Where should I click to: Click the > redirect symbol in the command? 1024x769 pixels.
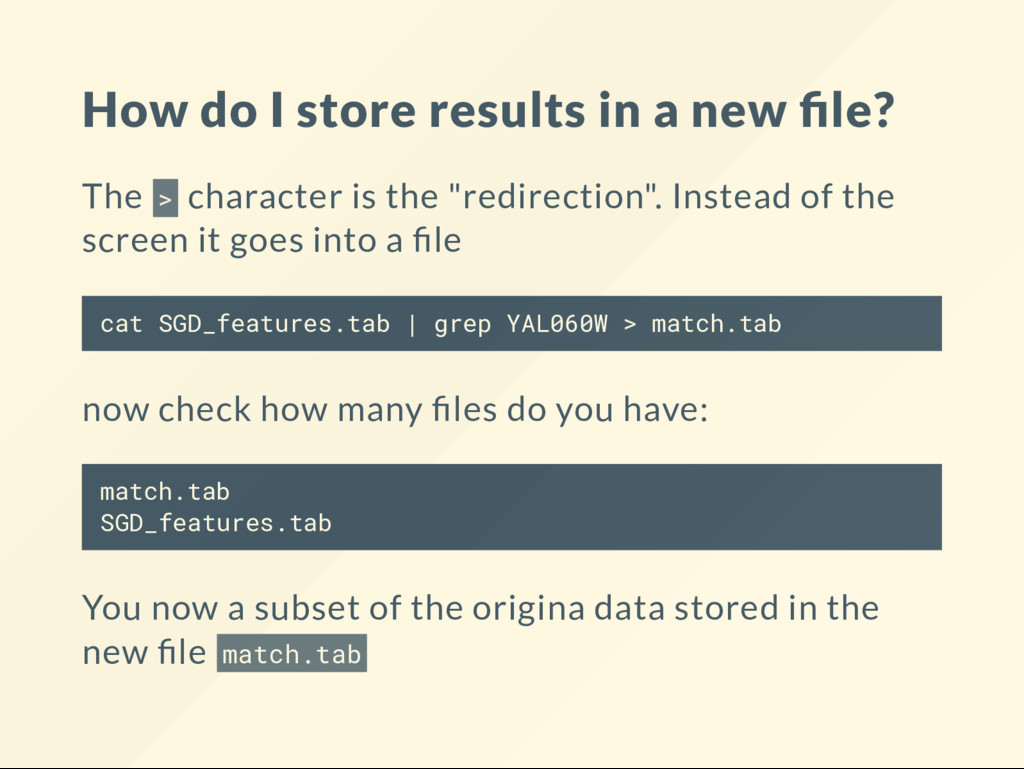pos(630,324)
